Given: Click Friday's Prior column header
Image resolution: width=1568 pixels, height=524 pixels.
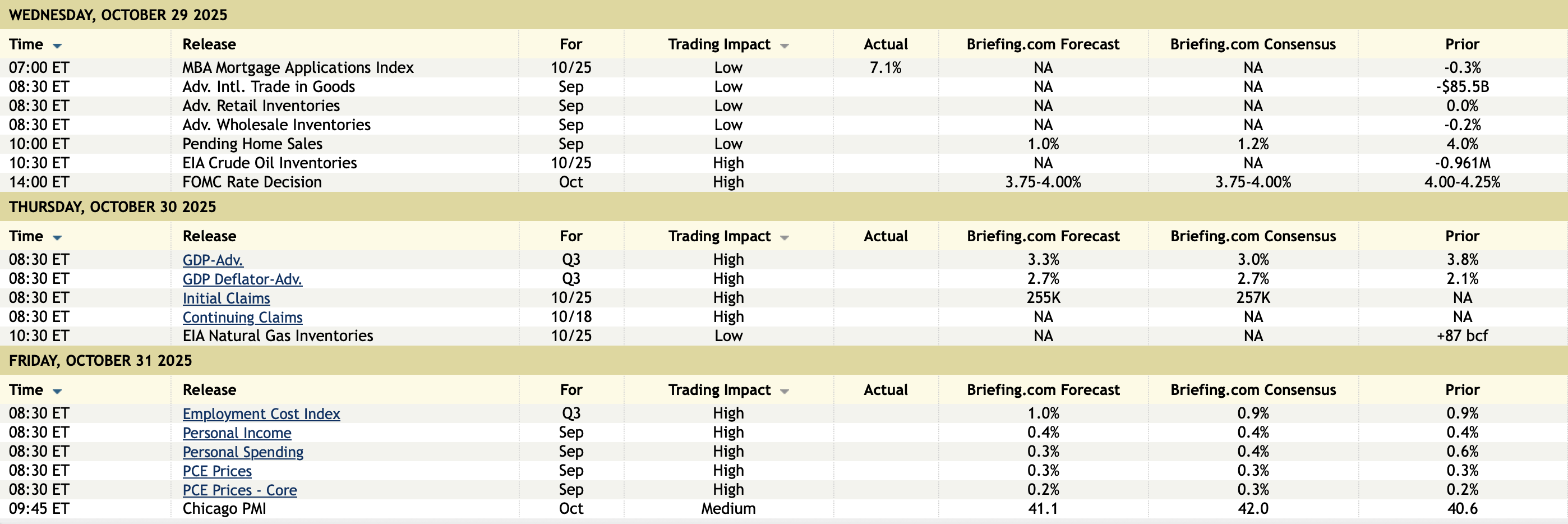Looking at the screenshot, I should [1461, 390].
